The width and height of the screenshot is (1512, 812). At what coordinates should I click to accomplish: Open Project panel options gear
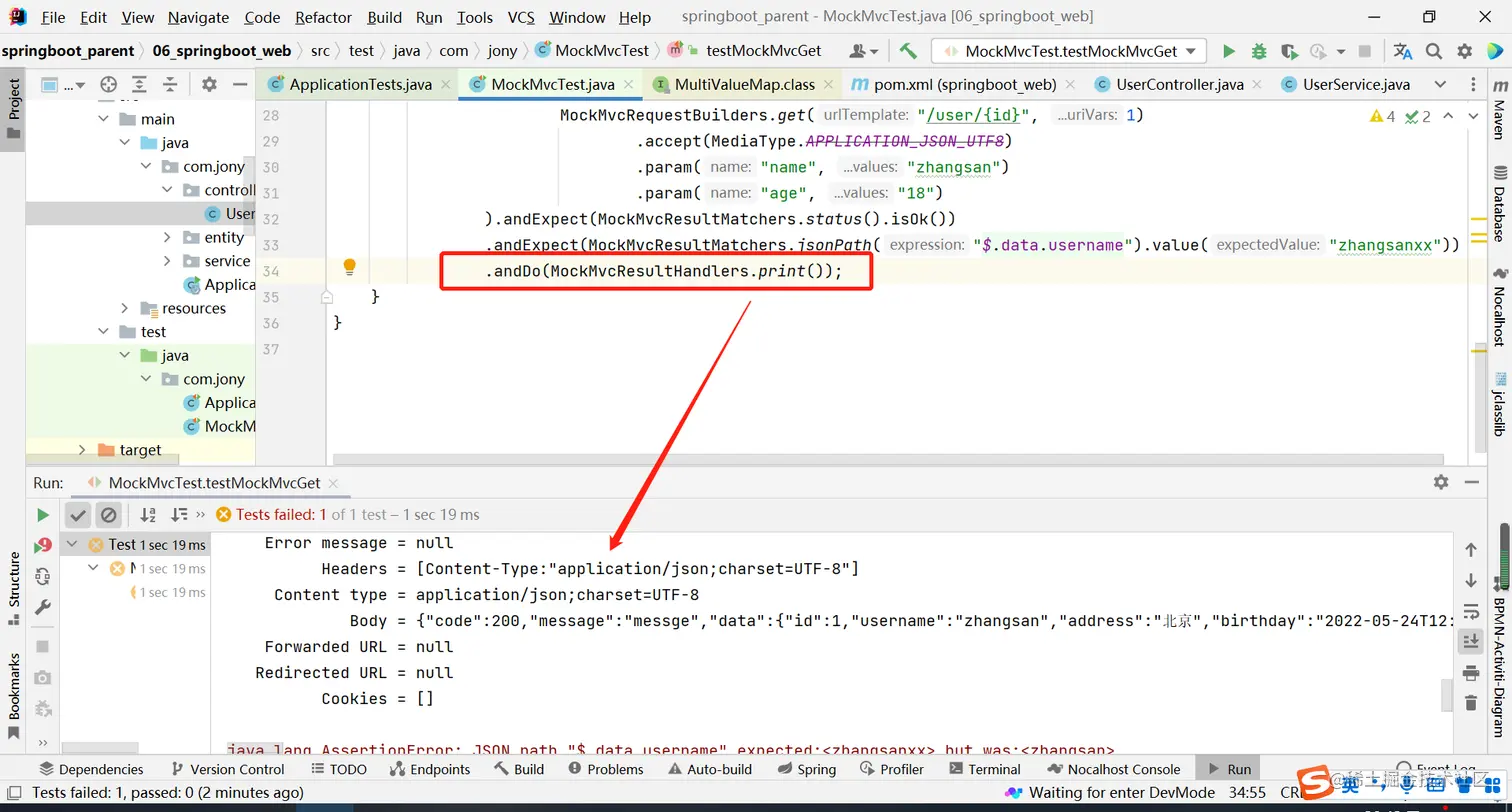[x=209, y=85]
